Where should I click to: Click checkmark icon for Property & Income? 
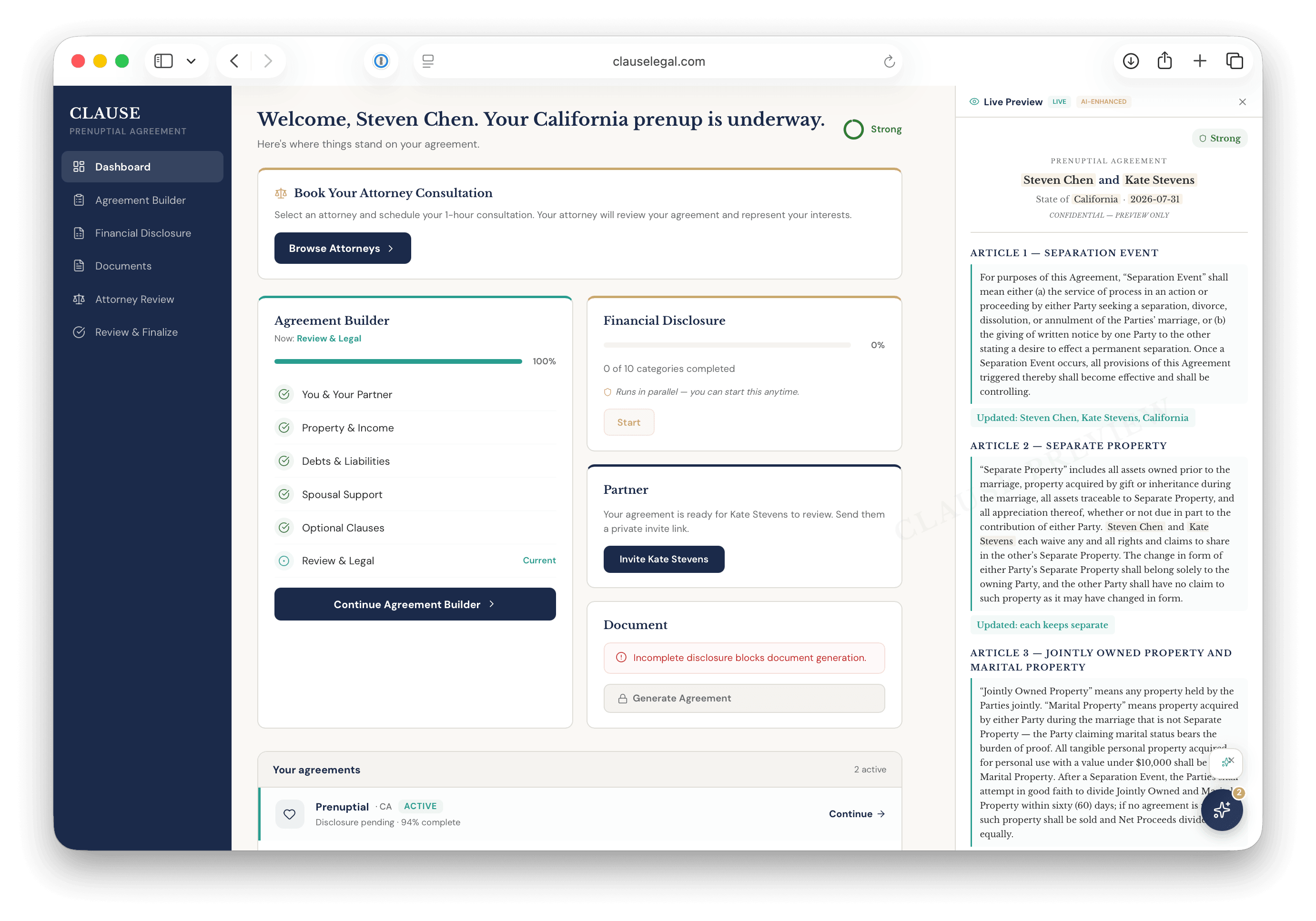pos(284,427)
